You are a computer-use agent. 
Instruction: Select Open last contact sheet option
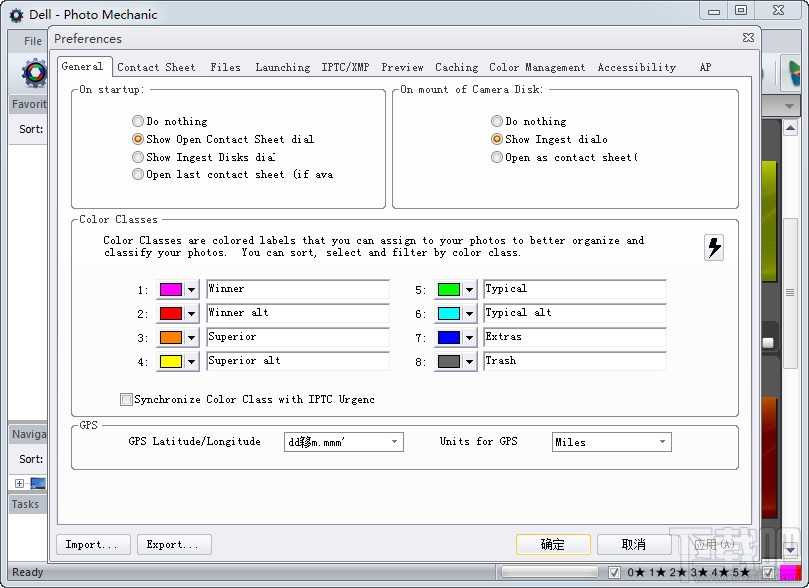[137, 174]
